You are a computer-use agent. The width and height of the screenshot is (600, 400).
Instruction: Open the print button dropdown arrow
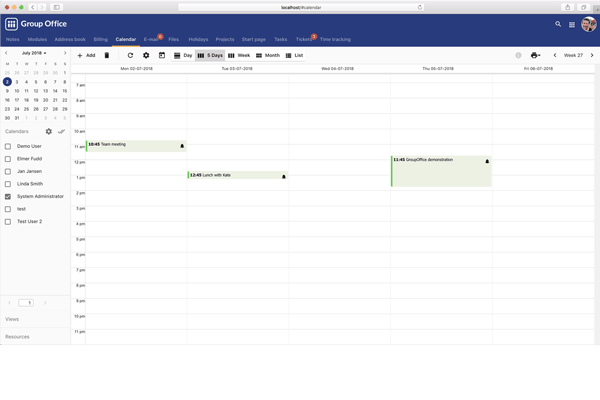click(x=539, y=56)
